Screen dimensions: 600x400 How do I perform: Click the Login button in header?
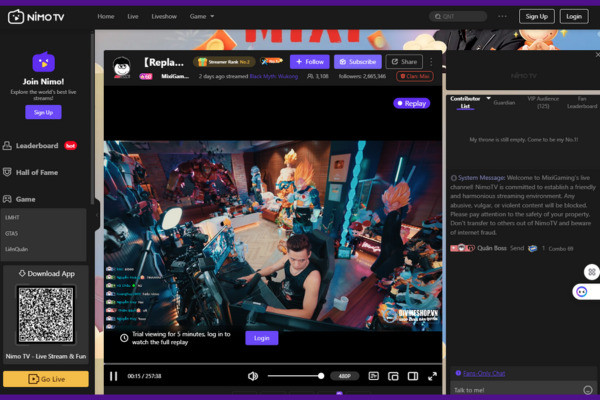point(574,16)
